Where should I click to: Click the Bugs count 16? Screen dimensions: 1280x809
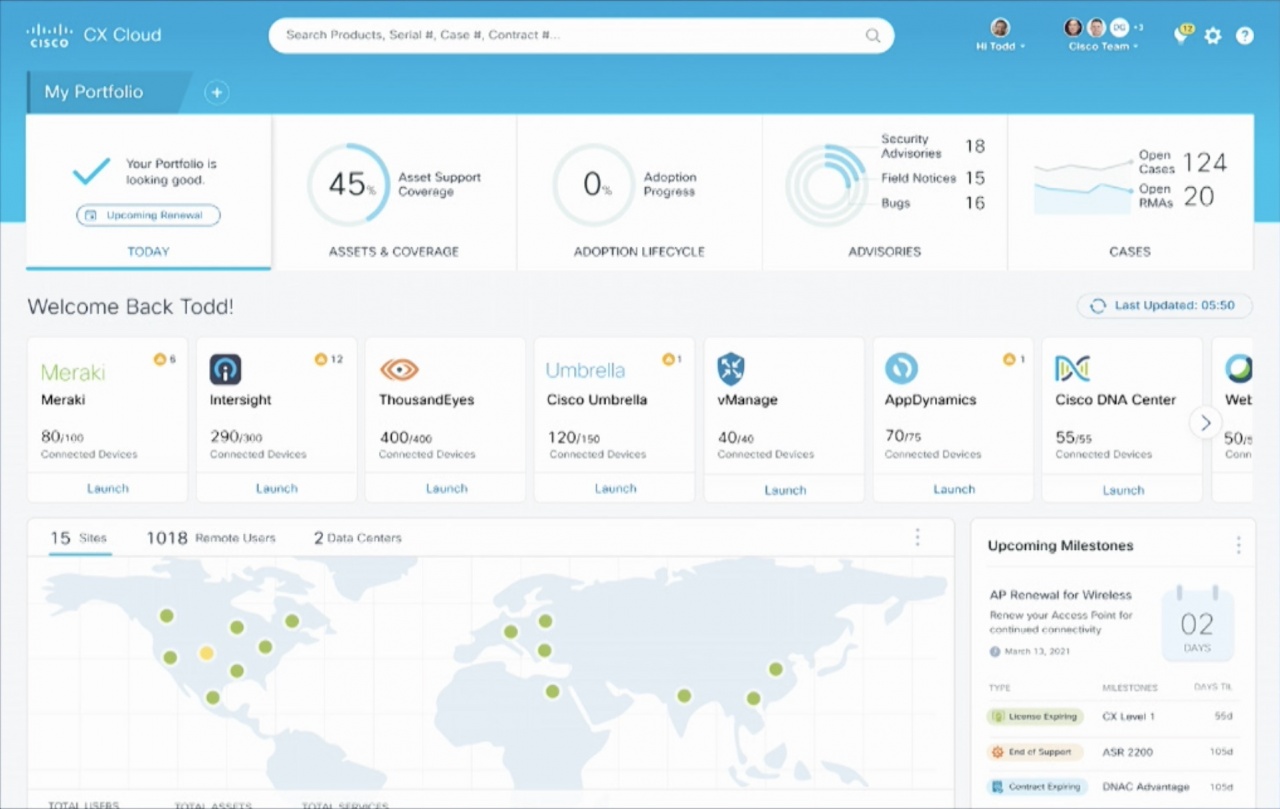coord(975,203)
